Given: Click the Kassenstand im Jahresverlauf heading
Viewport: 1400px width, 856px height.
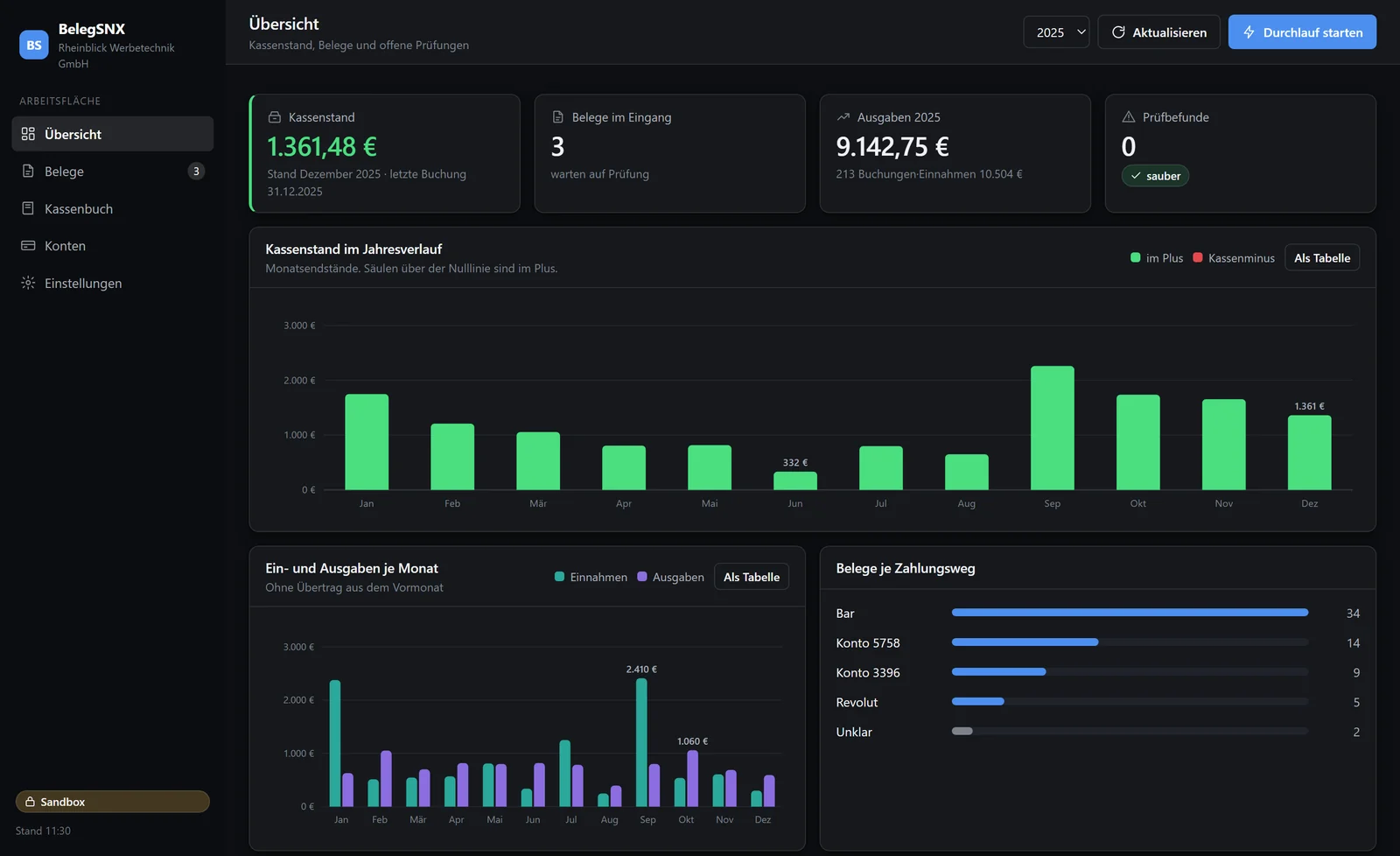Looking at the screenshot, I should 353,249.
